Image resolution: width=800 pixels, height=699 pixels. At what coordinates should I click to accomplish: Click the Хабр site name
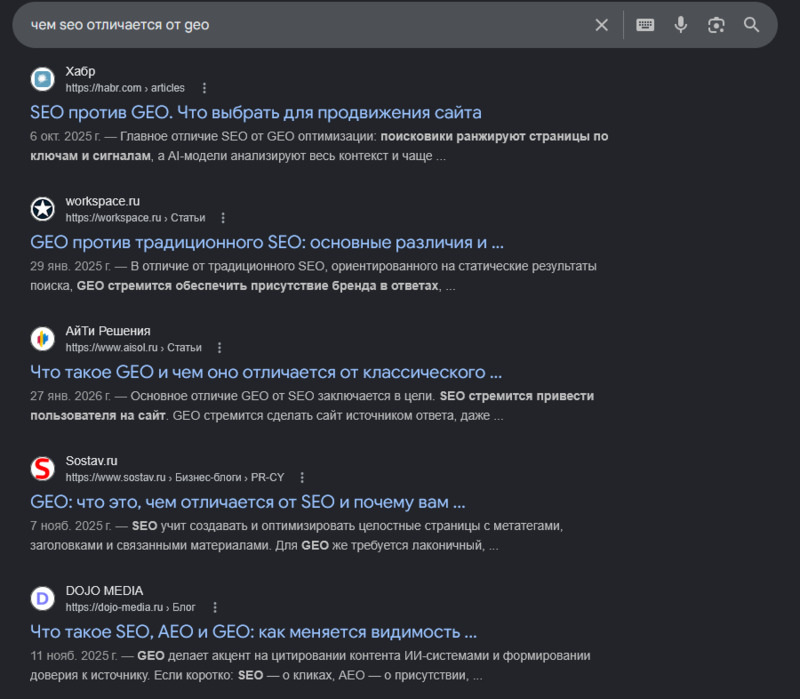(80, 71)
